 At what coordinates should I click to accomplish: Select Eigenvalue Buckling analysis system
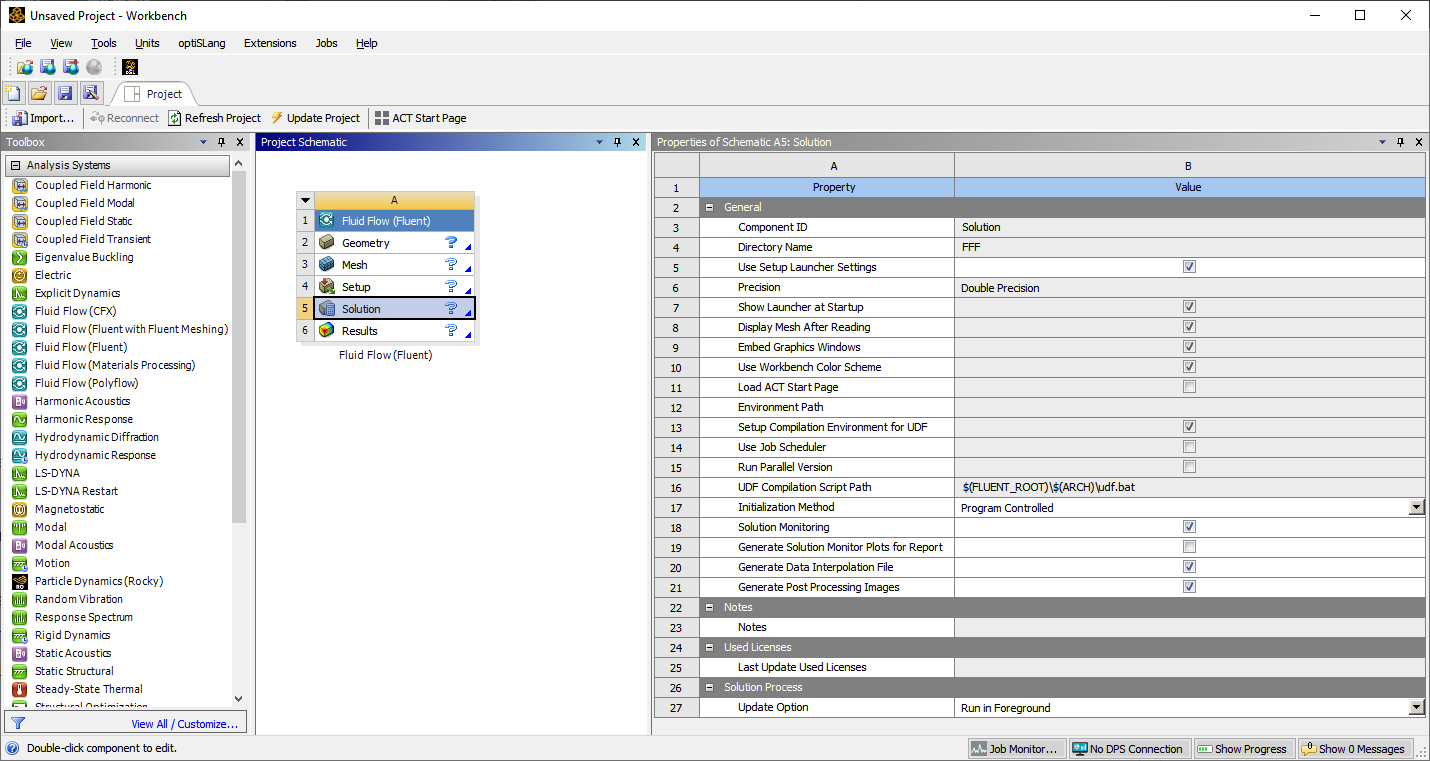(x=84, y=257)
